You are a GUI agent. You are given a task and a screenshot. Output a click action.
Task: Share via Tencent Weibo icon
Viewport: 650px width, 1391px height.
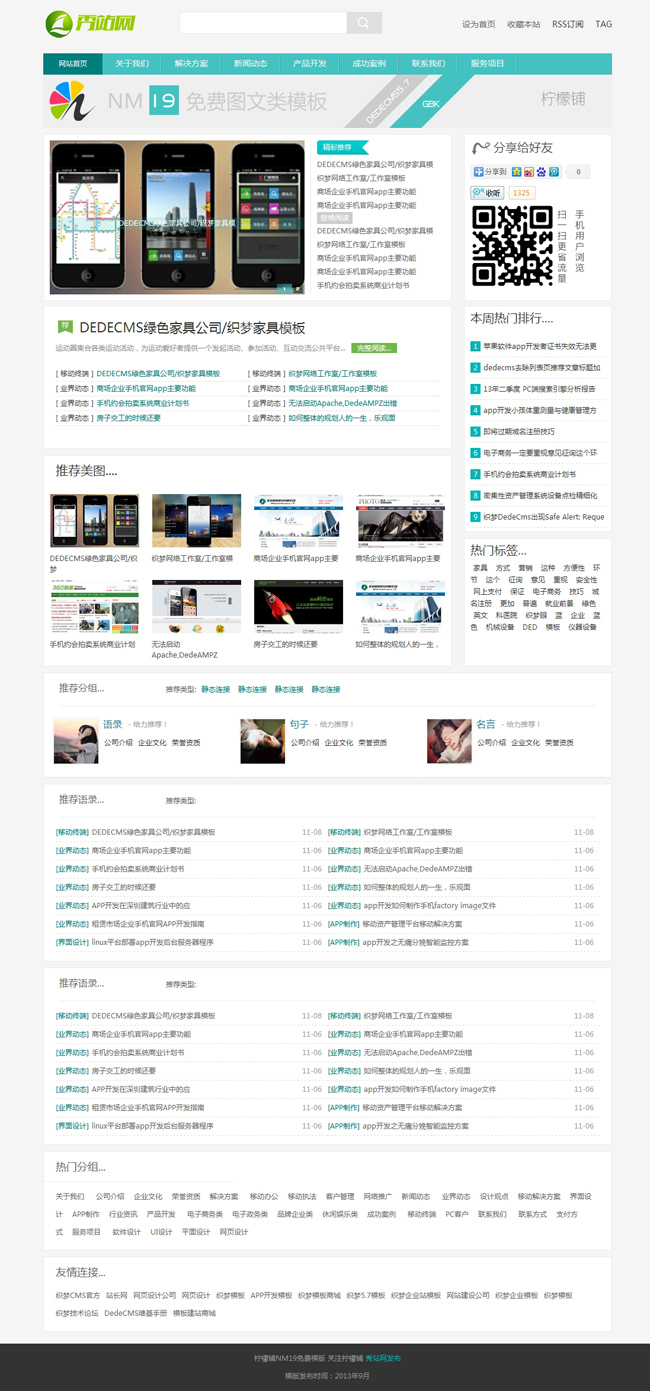tap(553, 172)
